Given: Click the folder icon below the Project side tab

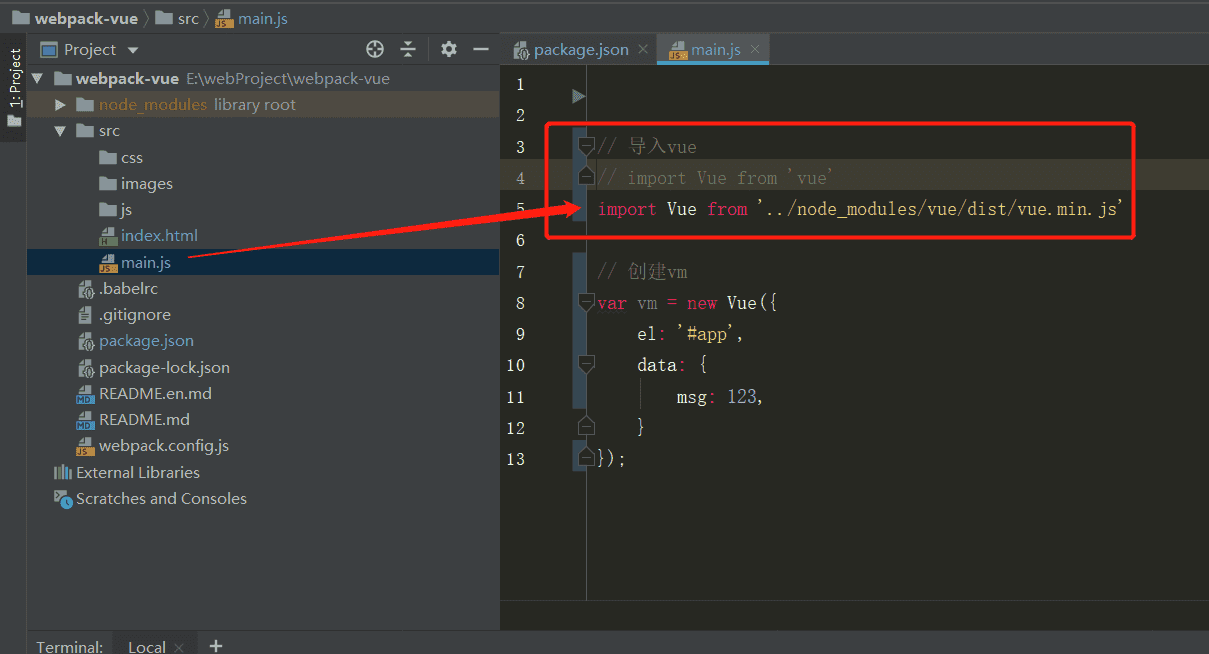Looking at the screenshot, I should pyautogui.click(x=14, y=121).
